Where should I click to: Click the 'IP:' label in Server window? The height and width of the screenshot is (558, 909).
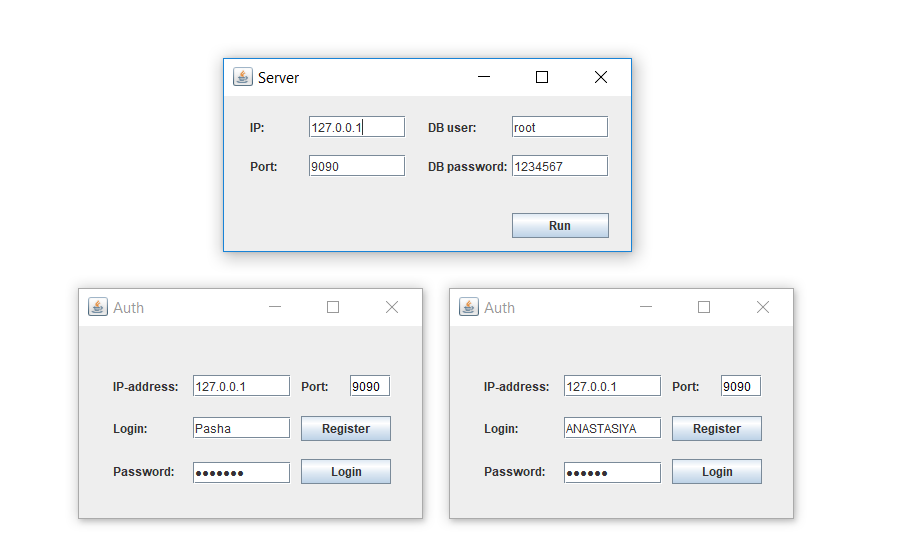(257, 128)
